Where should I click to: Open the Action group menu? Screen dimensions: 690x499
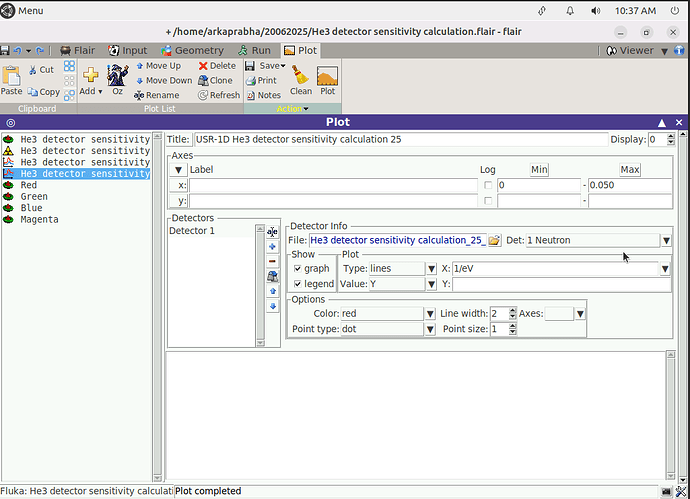click(293, 109)
